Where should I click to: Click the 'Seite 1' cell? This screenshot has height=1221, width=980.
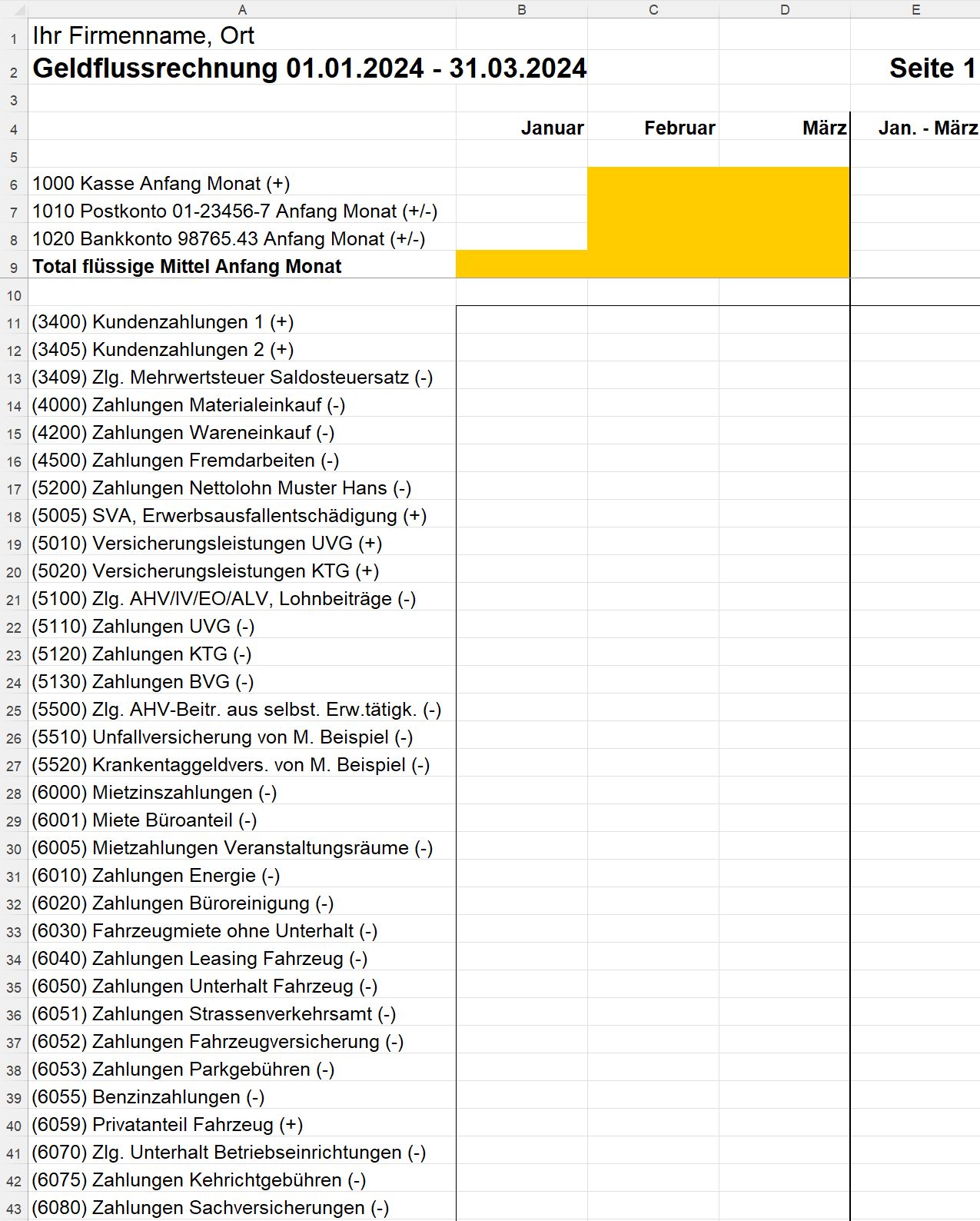(x=932, y=68)
